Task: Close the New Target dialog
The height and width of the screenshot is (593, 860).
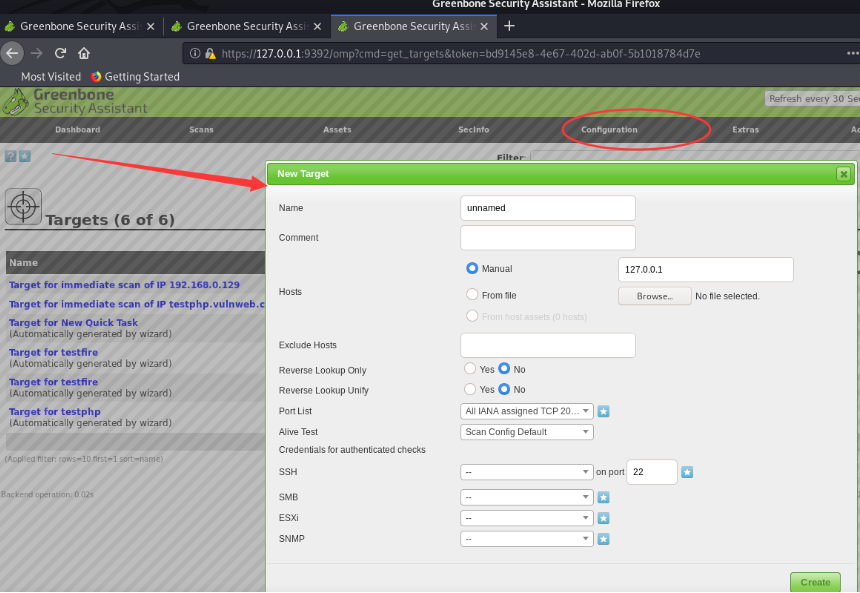Action: [843, 174]
